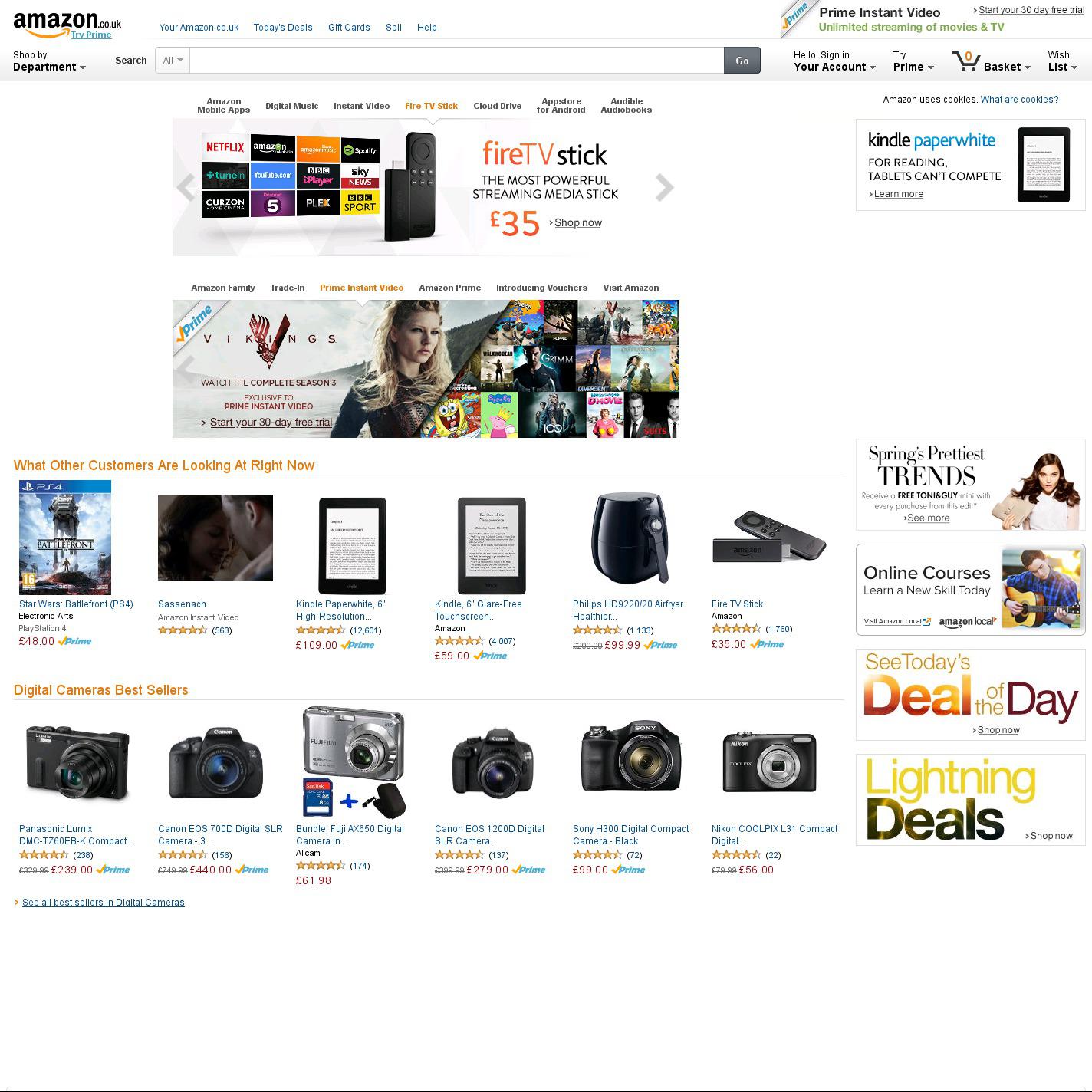Expand Shop by Department menu
The image size is (1092, 1092).
point(49,61)
